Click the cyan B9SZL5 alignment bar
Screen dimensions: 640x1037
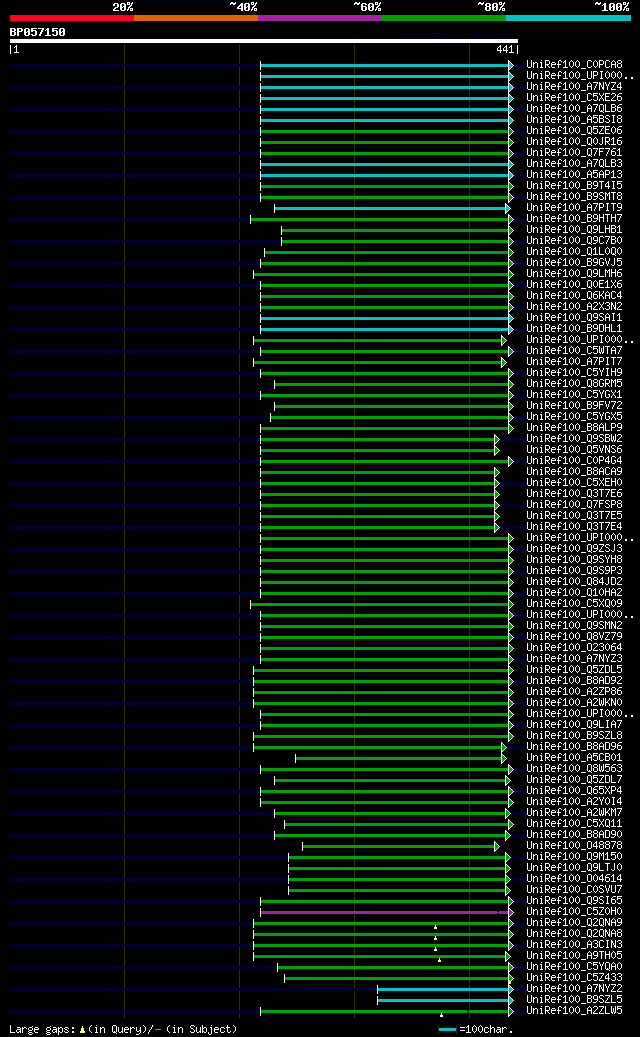(442, 1000)
